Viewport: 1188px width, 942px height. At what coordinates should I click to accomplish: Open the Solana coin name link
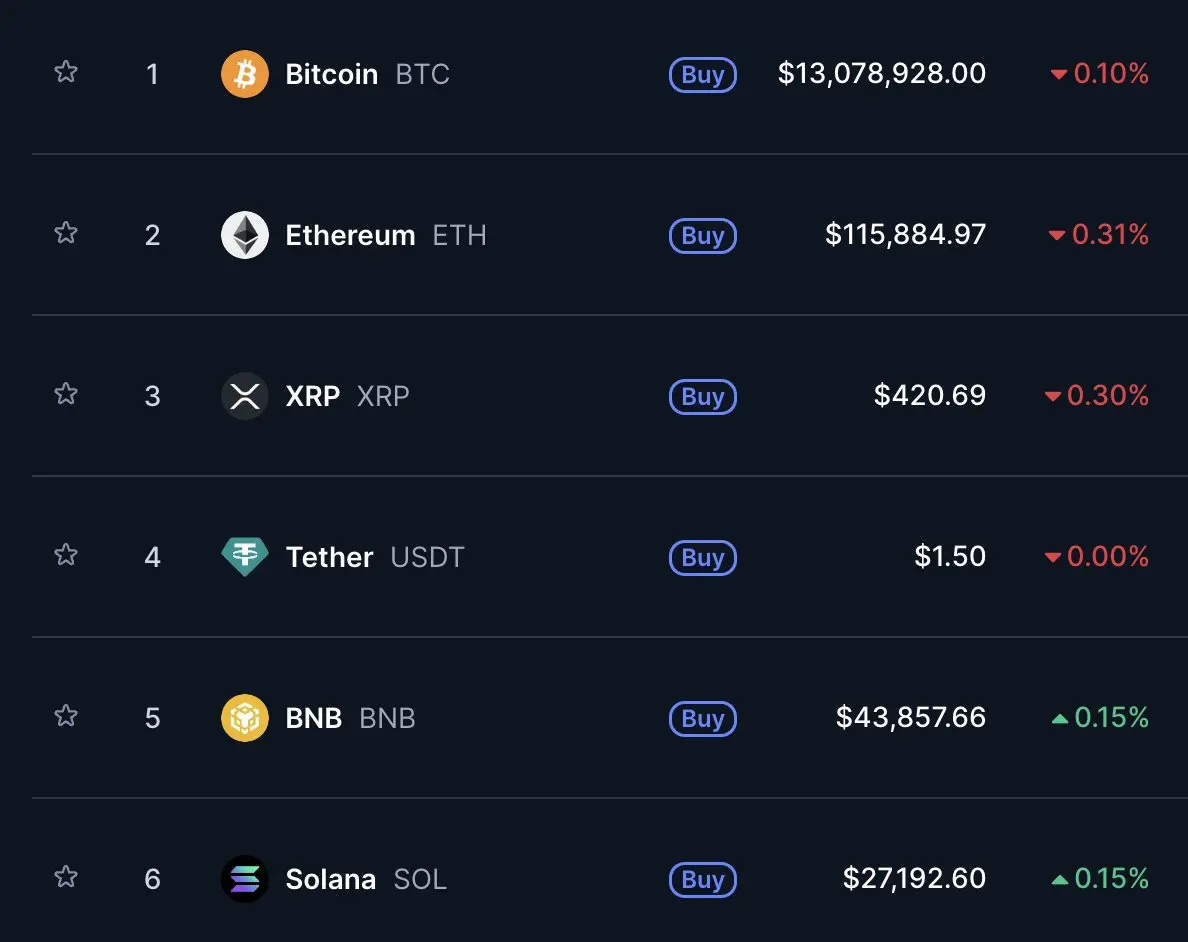(x=330, y=879)
